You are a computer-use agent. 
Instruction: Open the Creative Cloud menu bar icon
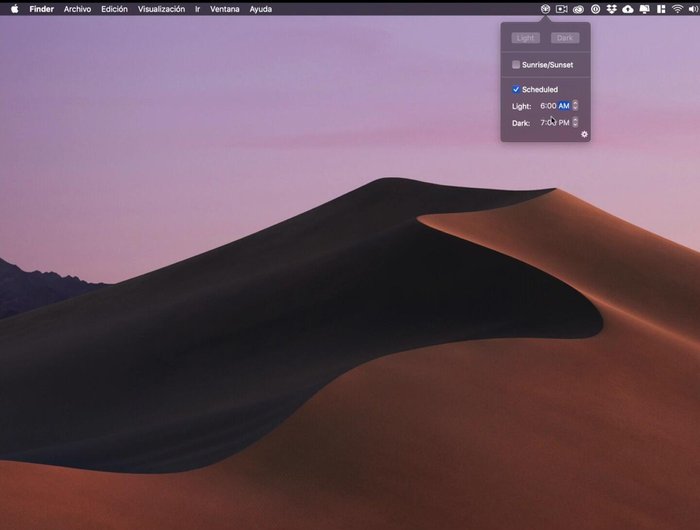(x=579, y=8)
